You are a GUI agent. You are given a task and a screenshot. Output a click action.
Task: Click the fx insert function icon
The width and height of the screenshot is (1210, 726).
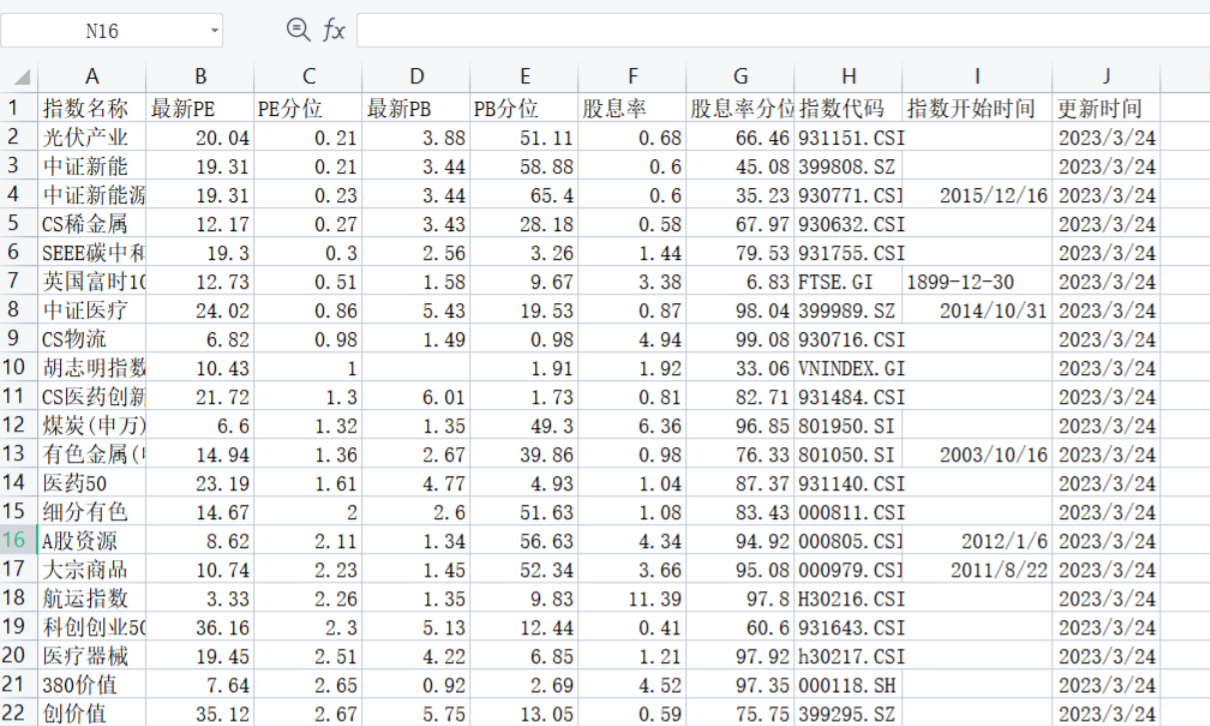(334, 31)
